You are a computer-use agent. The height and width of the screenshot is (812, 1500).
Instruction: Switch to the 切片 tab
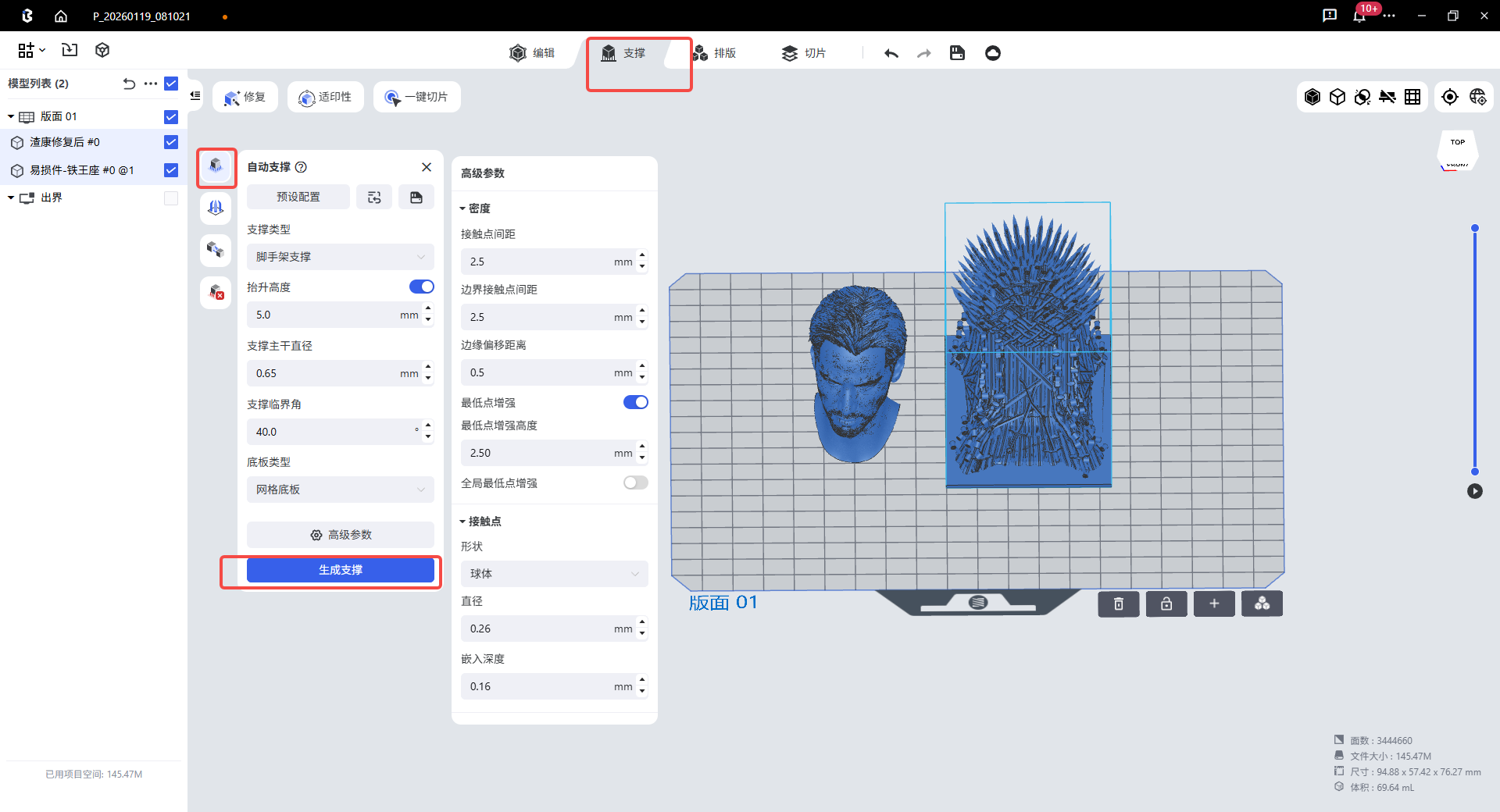coord(804,53)
